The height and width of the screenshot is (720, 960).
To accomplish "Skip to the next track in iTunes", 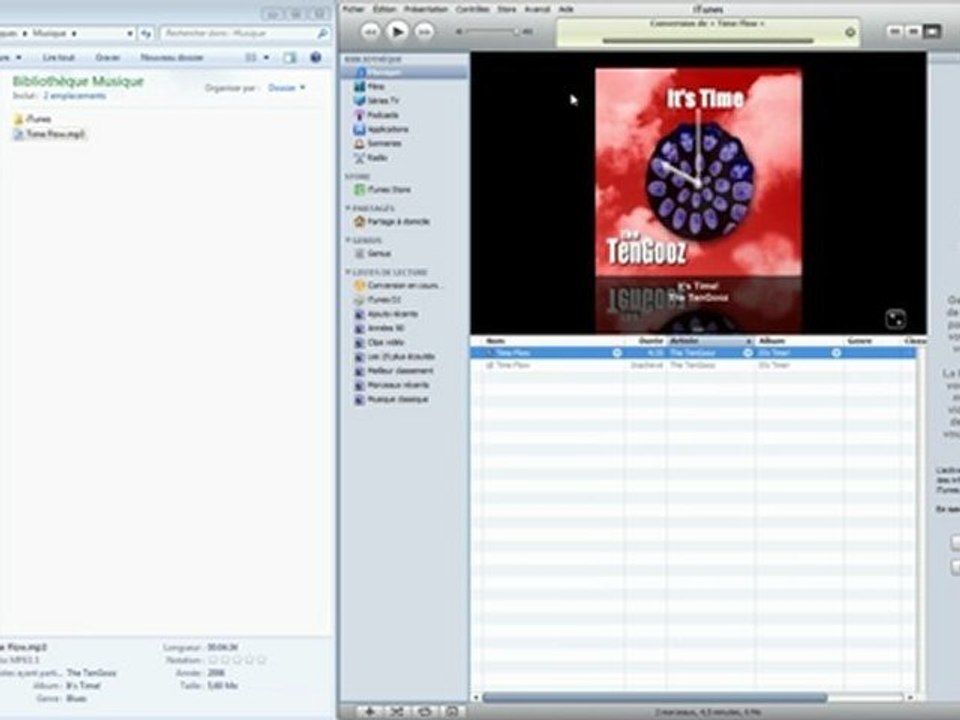I will [x=424, y=31].
